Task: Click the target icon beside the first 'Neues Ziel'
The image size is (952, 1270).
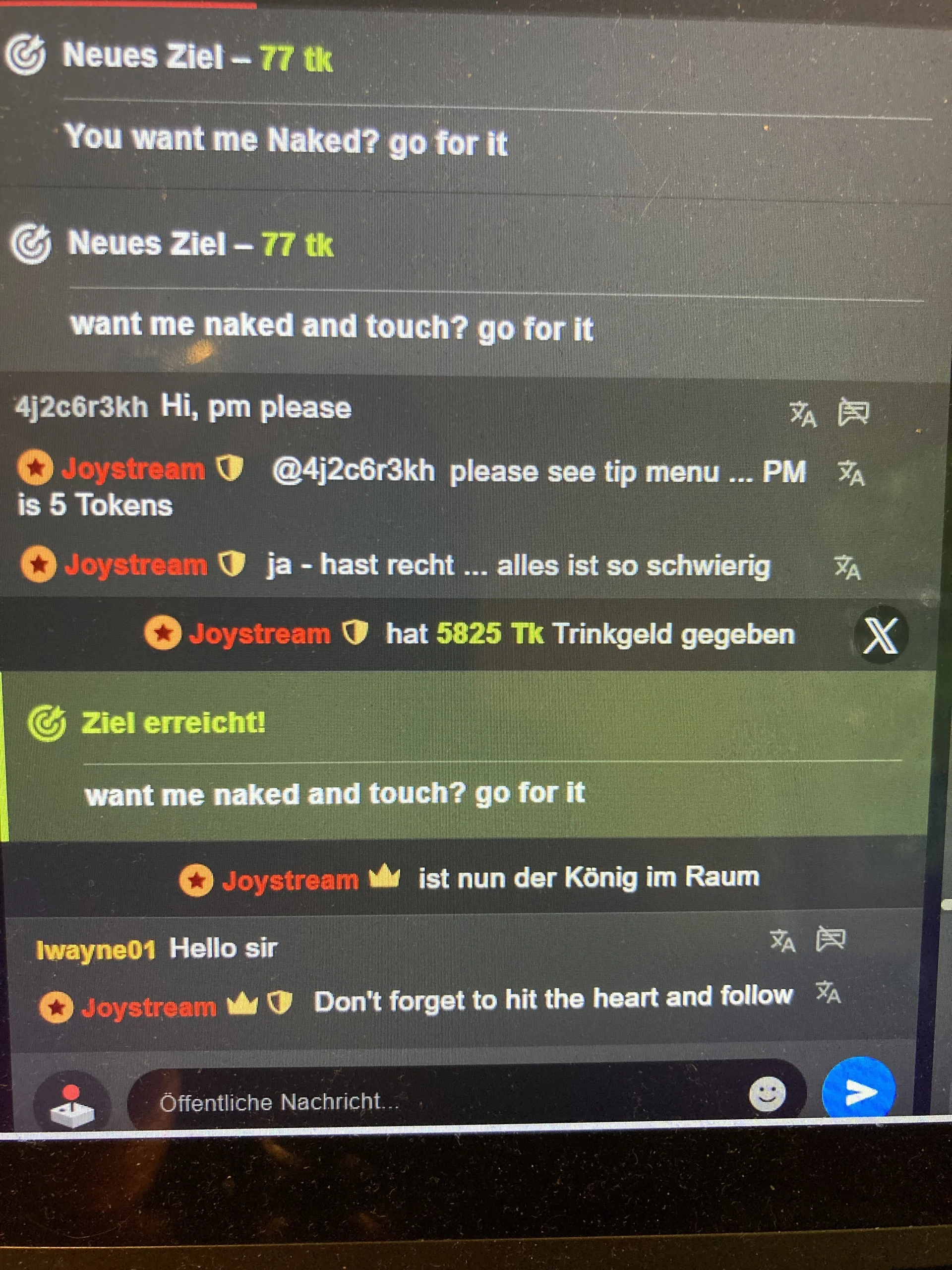Action: pyautogui.click(x=25, y=55)
